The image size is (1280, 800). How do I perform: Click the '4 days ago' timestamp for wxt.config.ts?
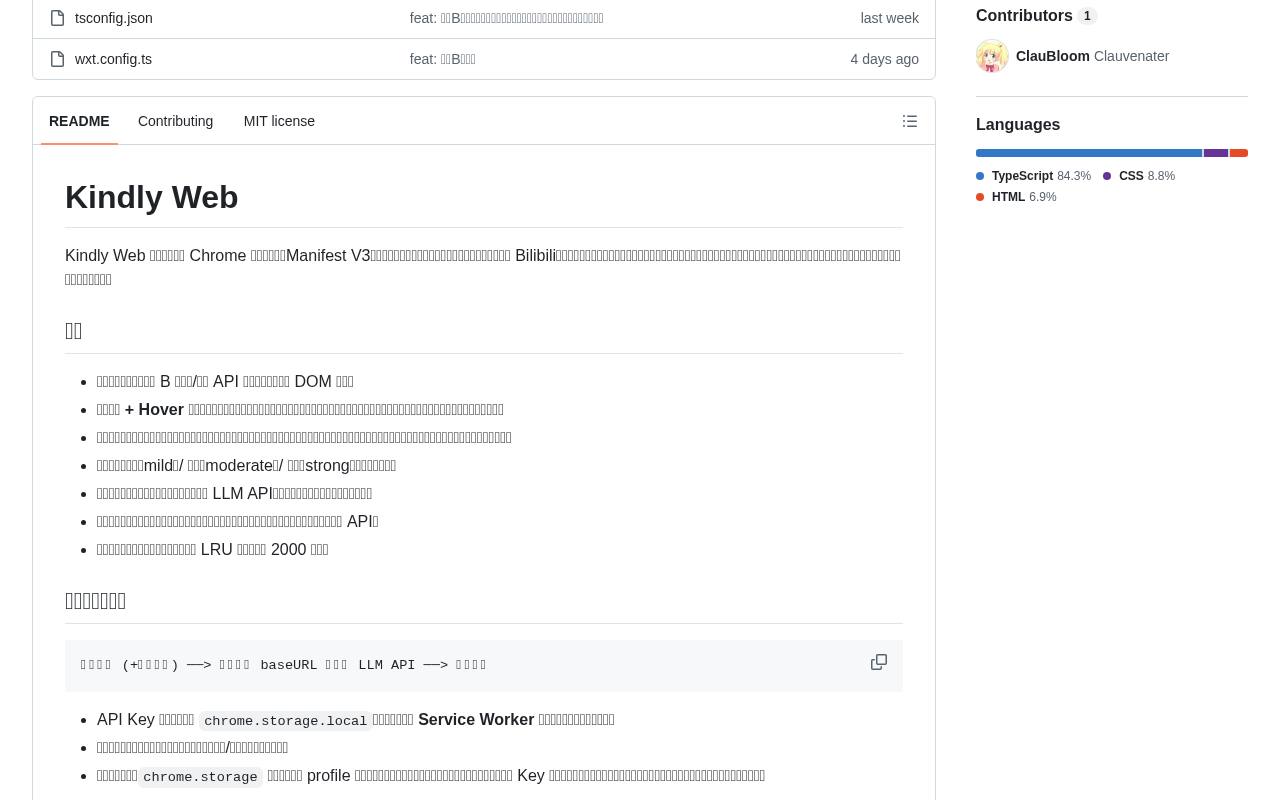[884, 59]
